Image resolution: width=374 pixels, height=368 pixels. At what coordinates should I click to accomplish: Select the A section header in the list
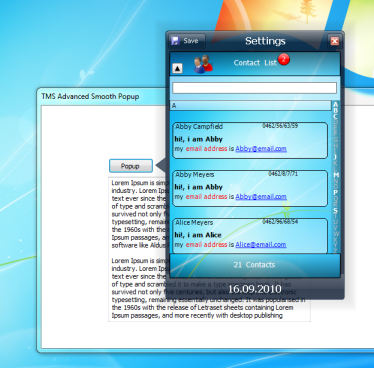point(251,106)
